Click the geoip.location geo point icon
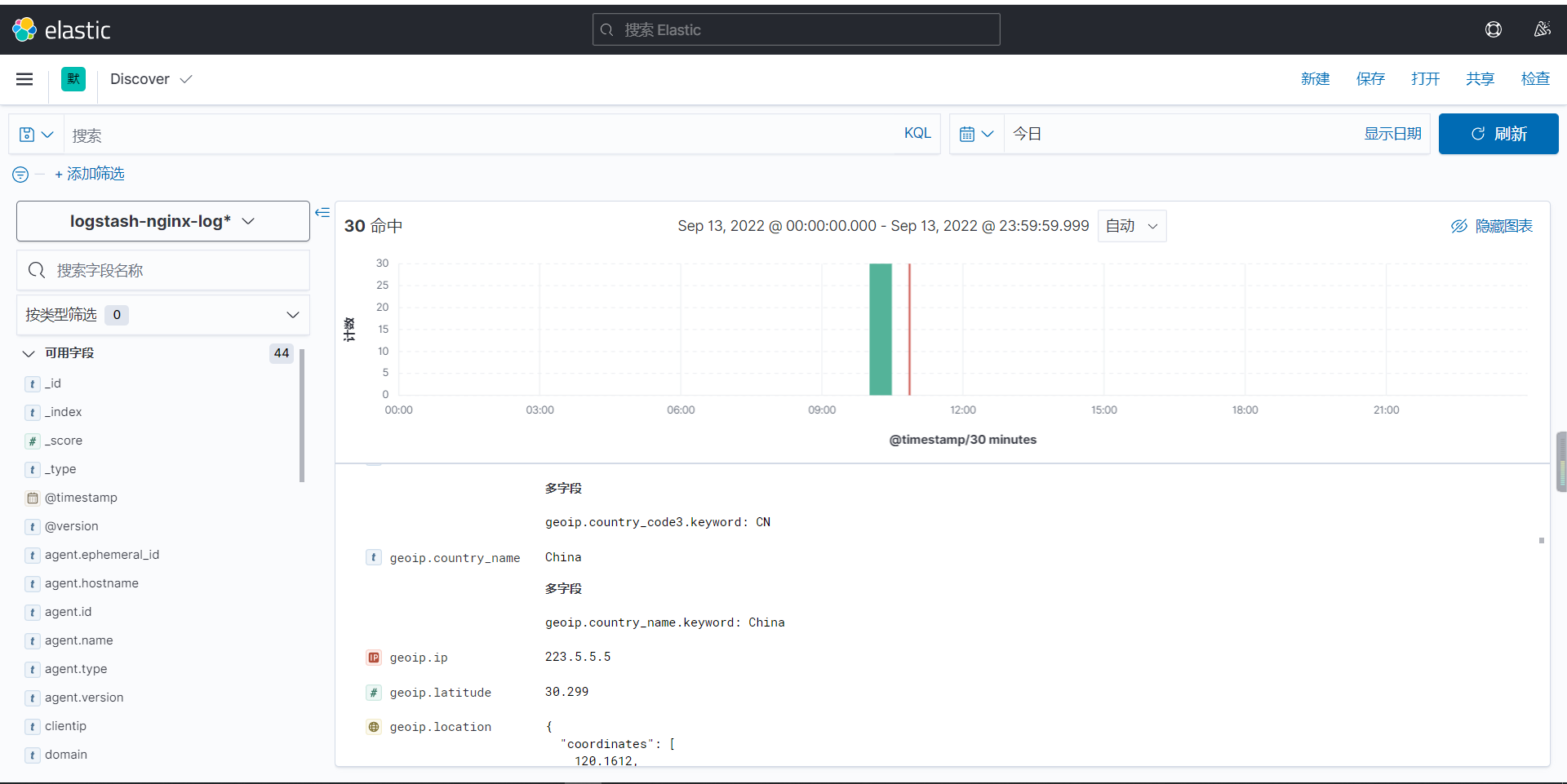 tap(374, 727)
